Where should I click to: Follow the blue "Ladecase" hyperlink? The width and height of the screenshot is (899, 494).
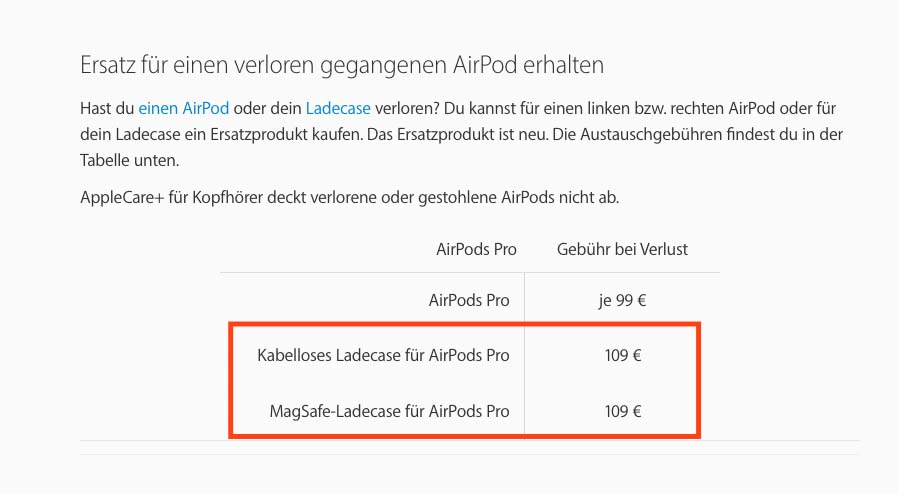[337, 106]
